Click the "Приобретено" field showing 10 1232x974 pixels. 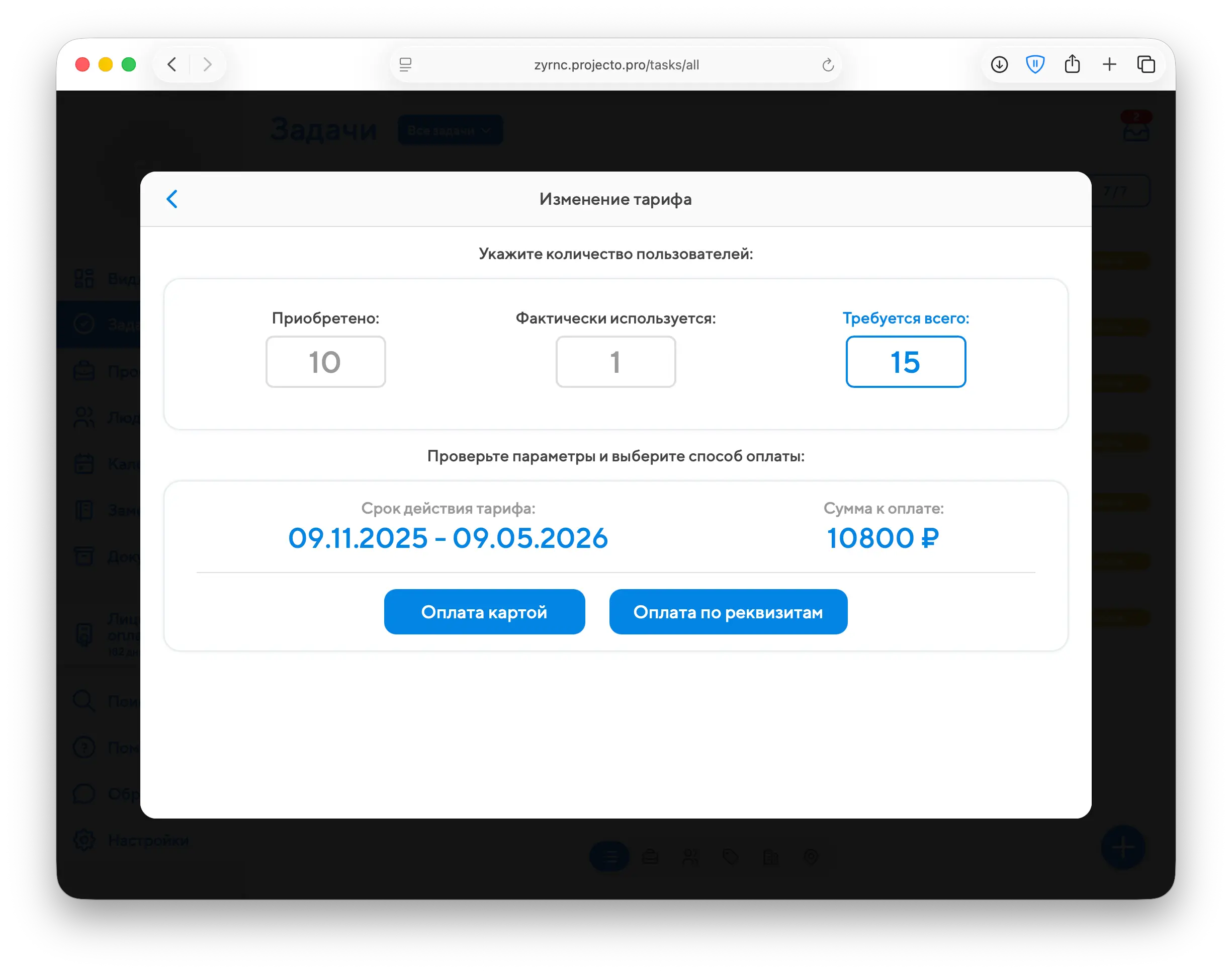tap(325, 362)
